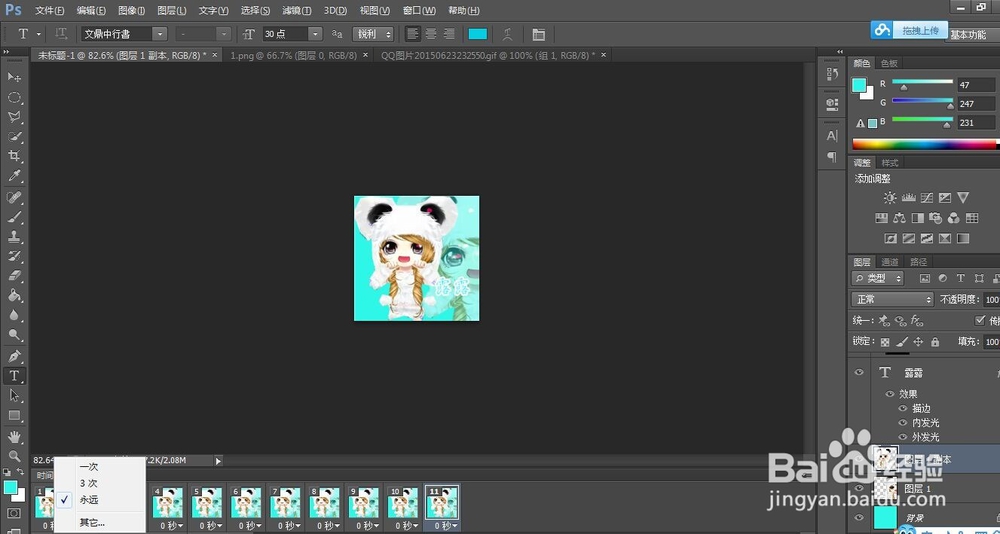Toggle character and paragraph panels button
The width and height of the screenshot is (1000, 534).
pos(539,34)
